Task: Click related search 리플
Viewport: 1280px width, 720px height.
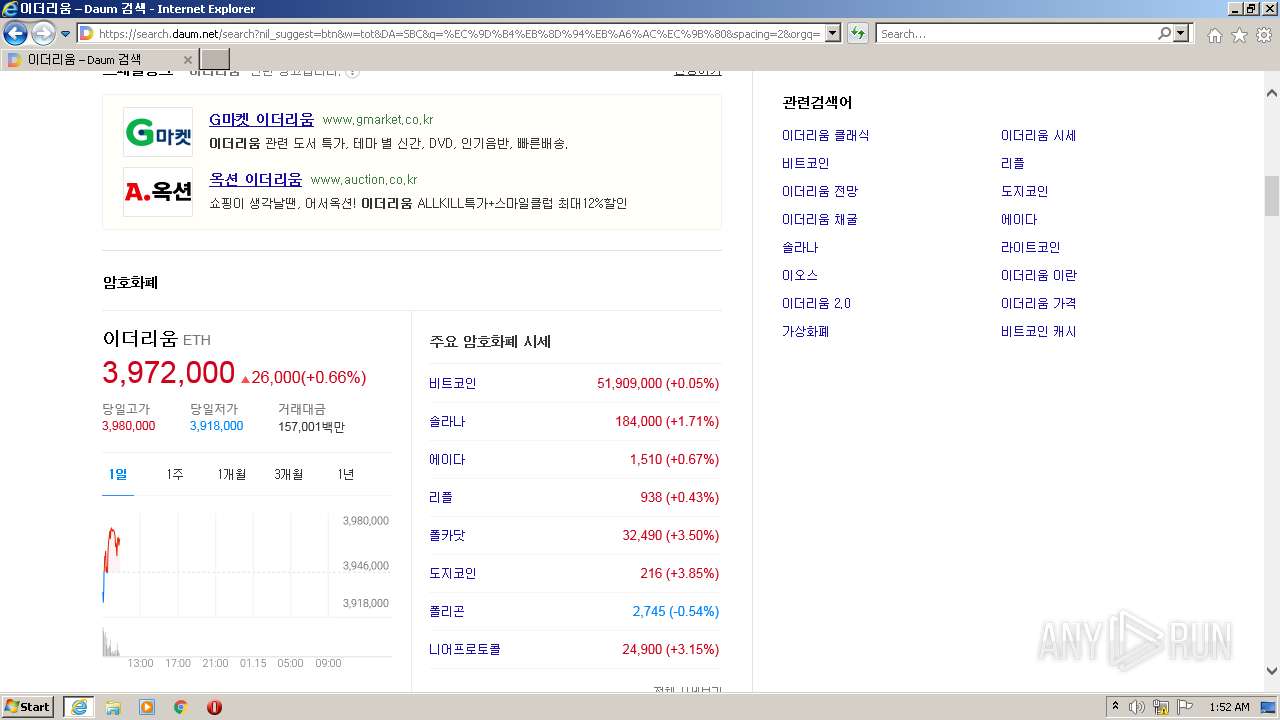Action: click(x=1012, y=163)
